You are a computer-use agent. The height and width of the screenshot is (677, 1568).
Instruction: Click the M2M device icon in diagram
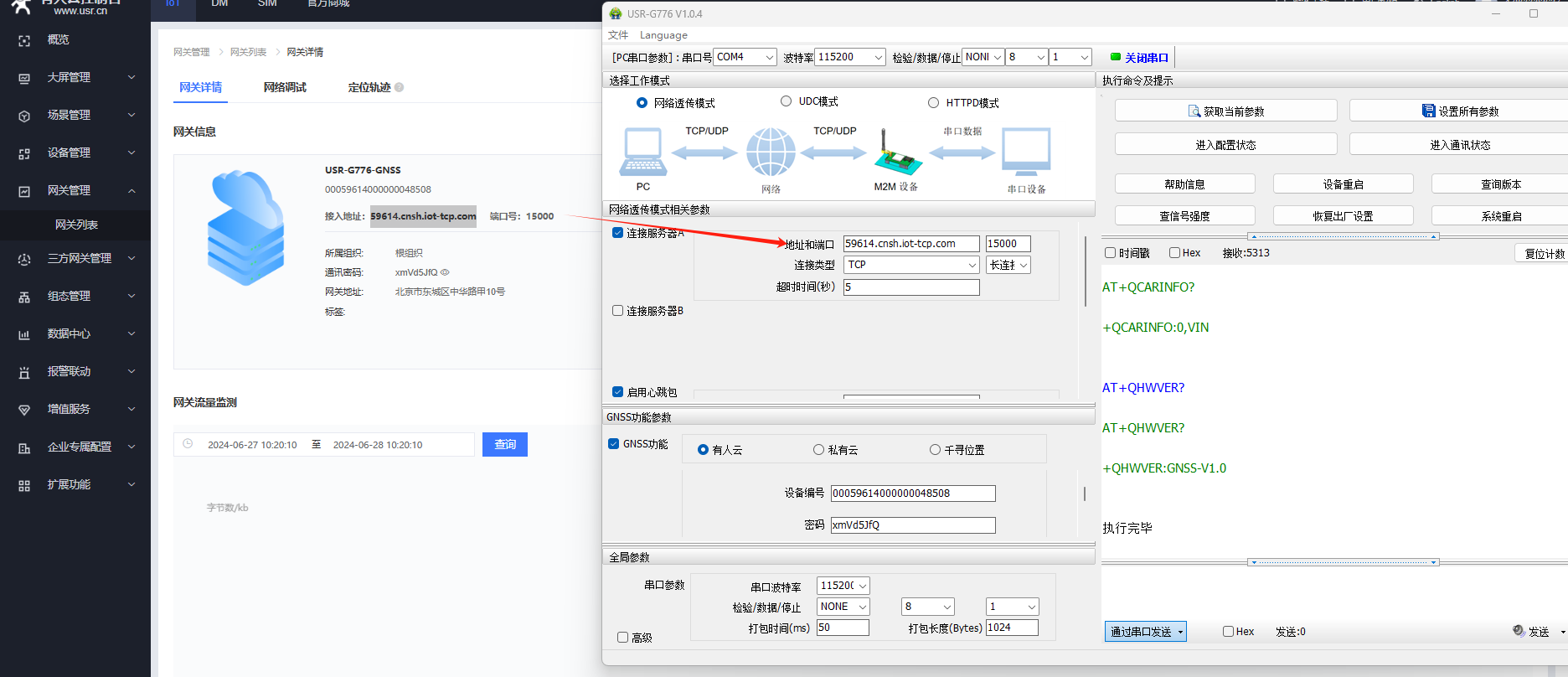pyautogui.click(x=897, y=155)
